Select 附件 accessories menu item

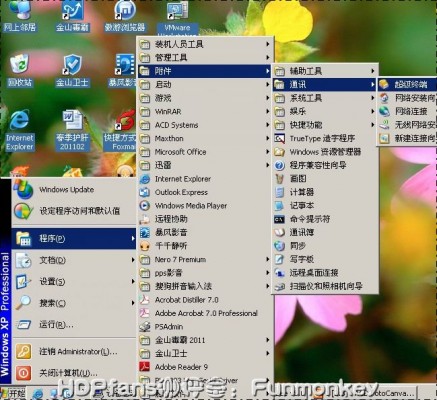point(204,71)
